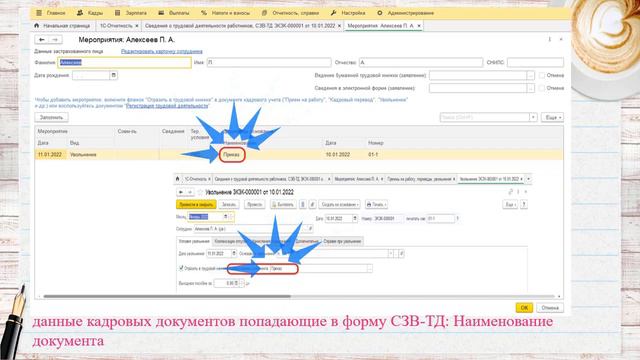The height and width of the screenshot is (360, 640).
Task: Click the Заполнить button
Action: click(x=51, y=117)
